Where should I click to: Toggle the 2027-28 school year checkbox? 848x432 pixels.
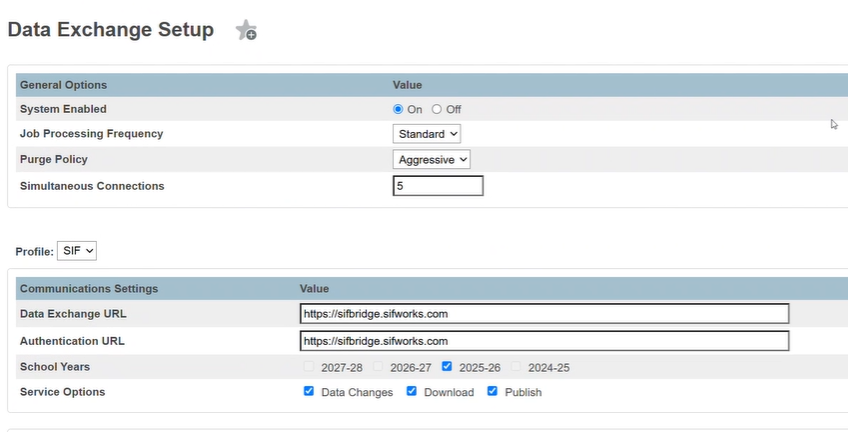click(309, 367)
